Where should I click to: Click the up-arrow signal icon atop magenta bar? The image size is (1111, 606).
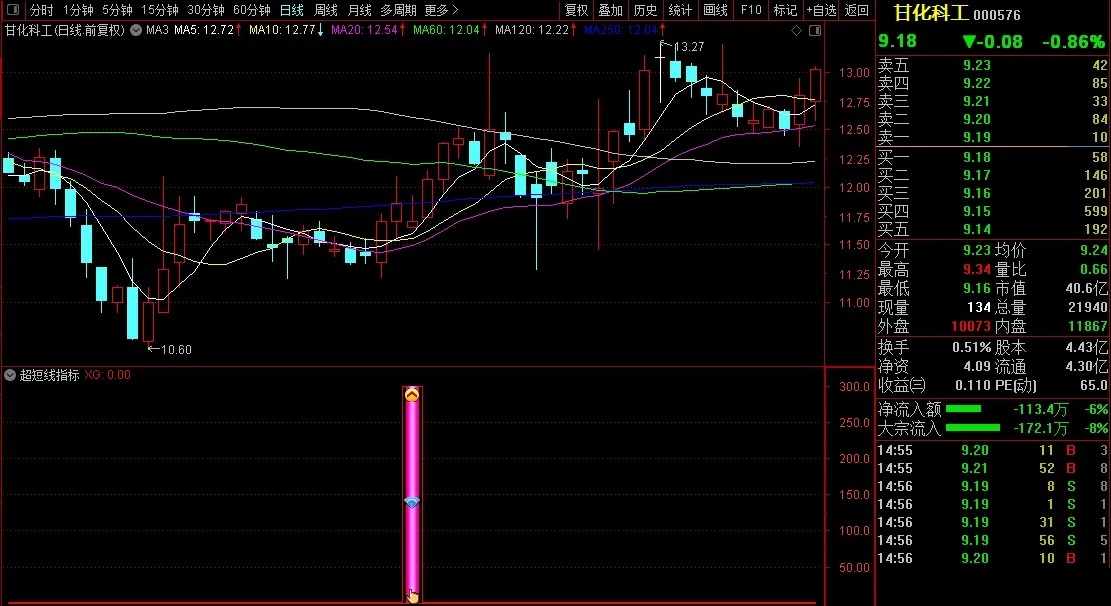coord(412,395)
